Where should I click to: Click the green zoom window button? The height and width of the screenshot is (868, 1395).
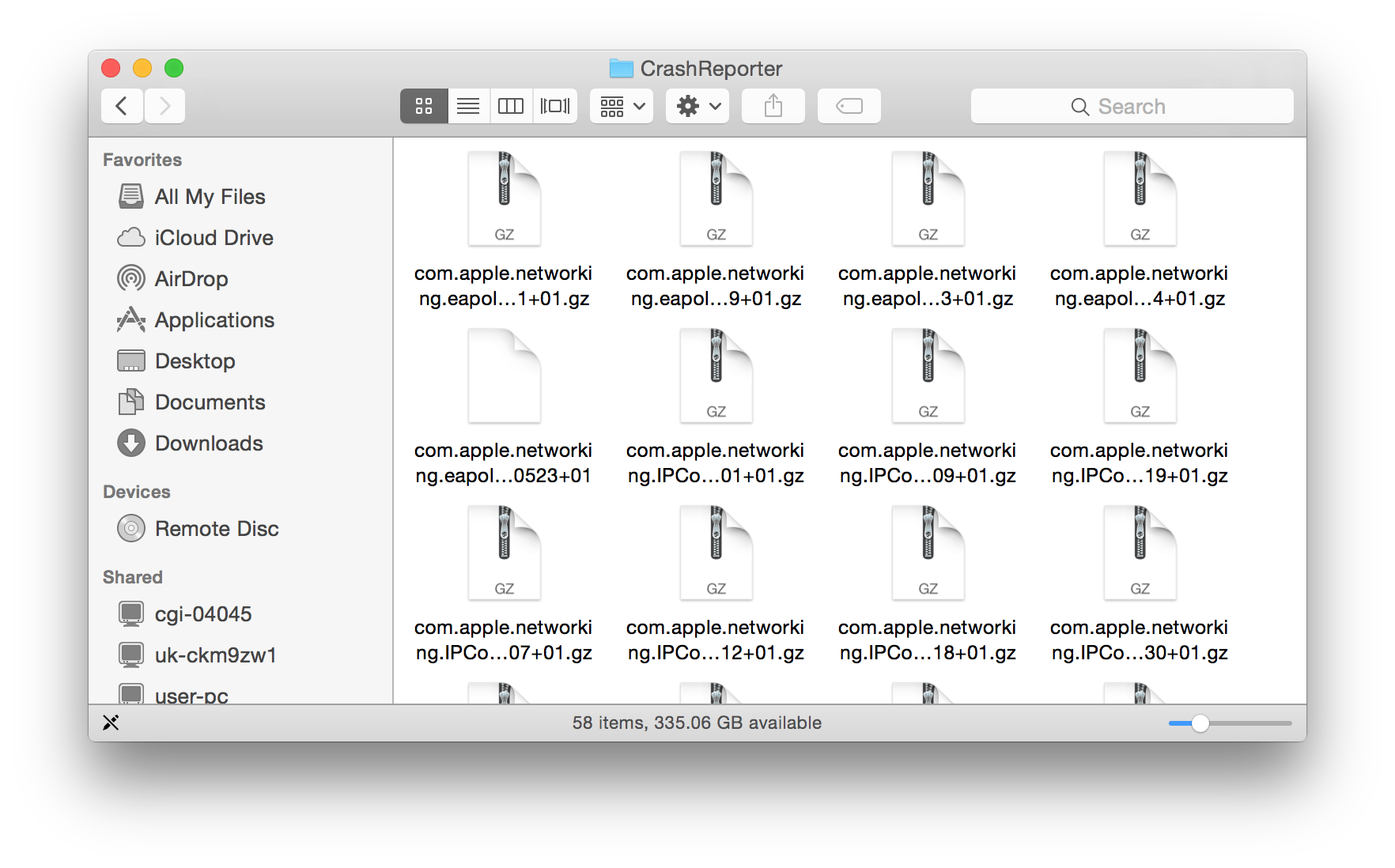pyautogui.click(x=174, y=68)
